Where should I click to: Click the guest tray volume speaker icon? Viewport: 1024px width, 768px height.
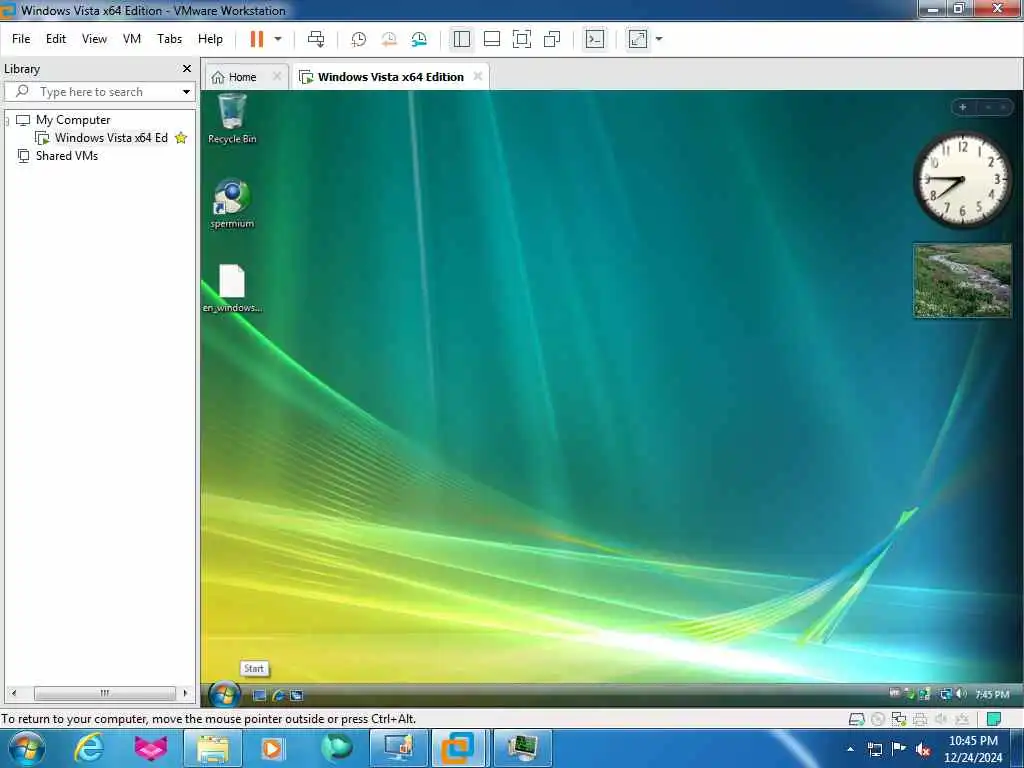(x=961, y=694)
